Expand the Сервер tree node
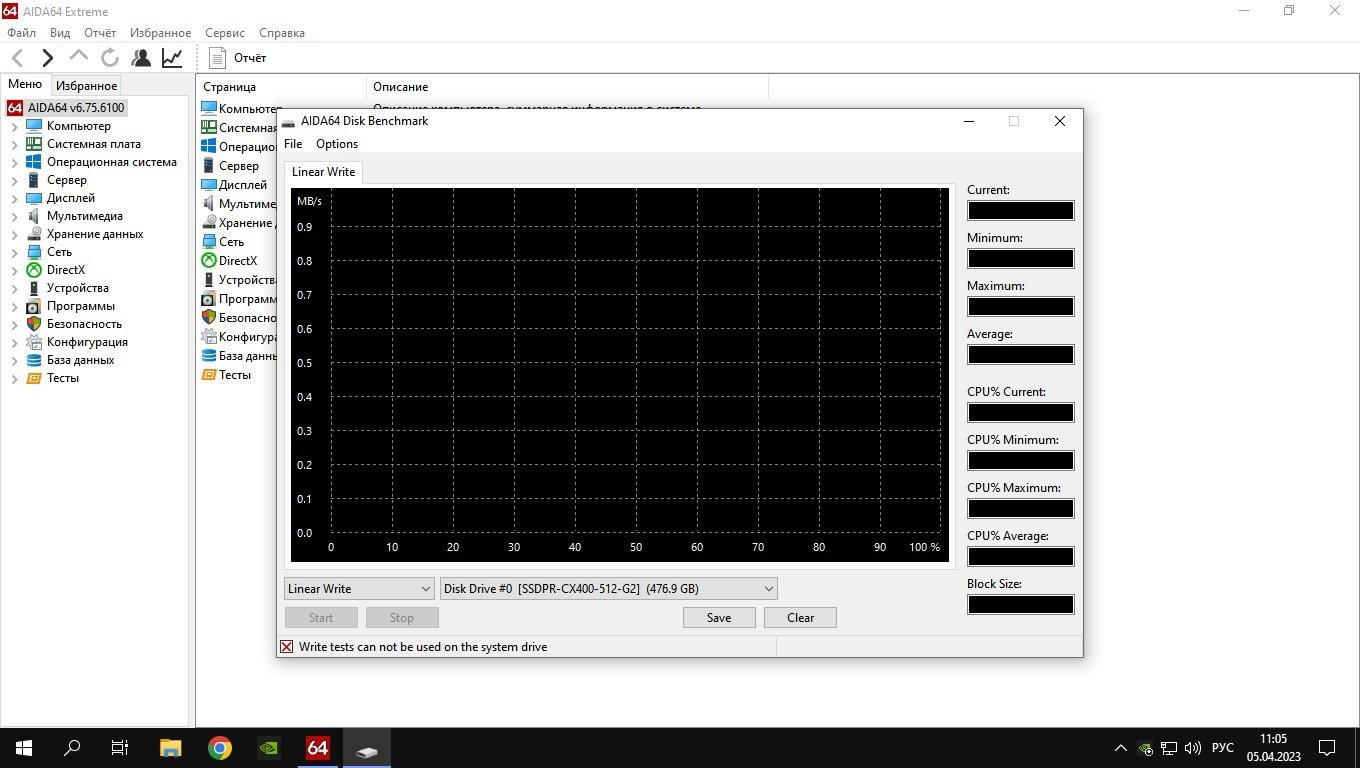This screenshot has width=1360, height=768. [x=14, y=181]
